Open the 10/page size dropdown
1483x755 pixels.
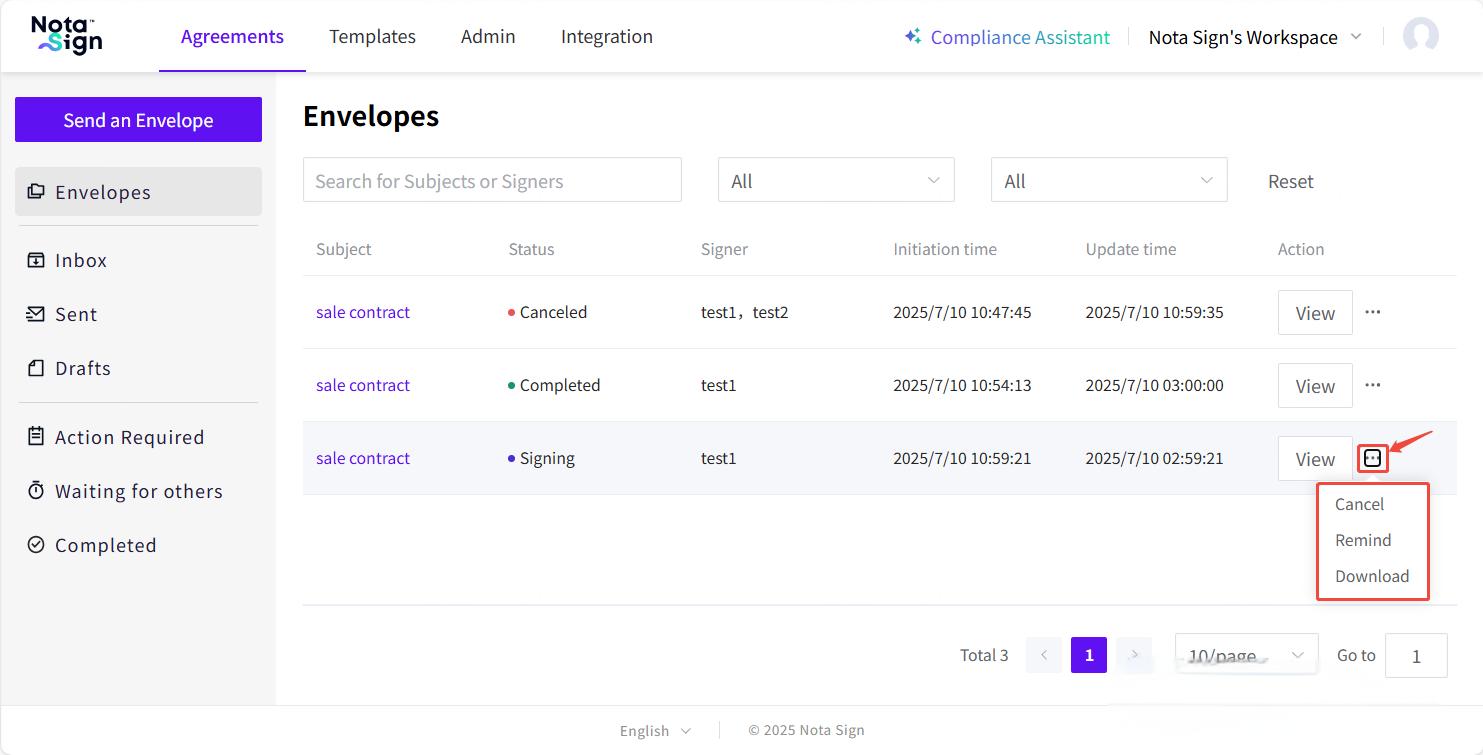click(1246, 655)
